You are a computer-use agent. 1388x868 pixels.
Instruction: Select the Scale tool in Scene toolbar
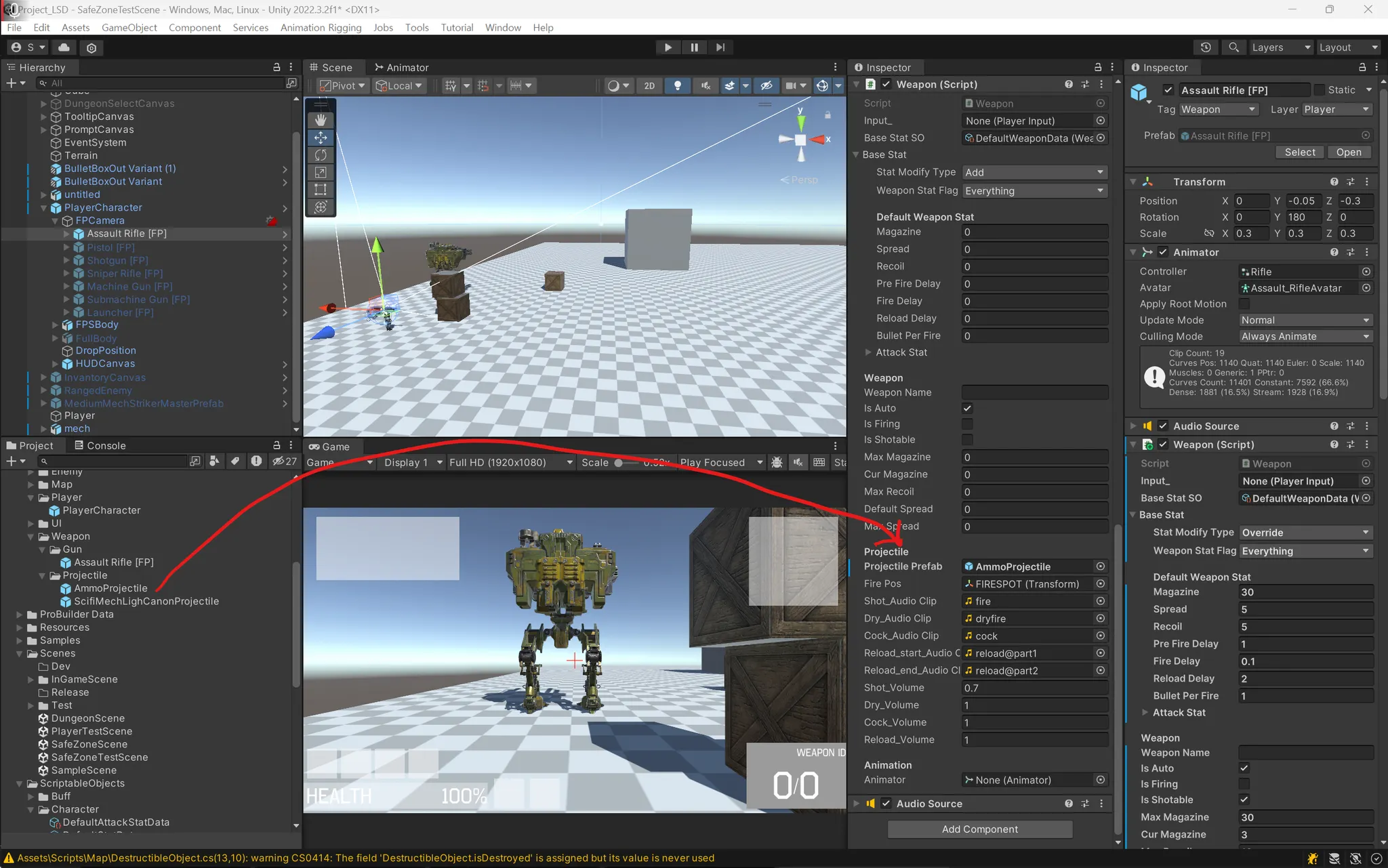point(321,172)
